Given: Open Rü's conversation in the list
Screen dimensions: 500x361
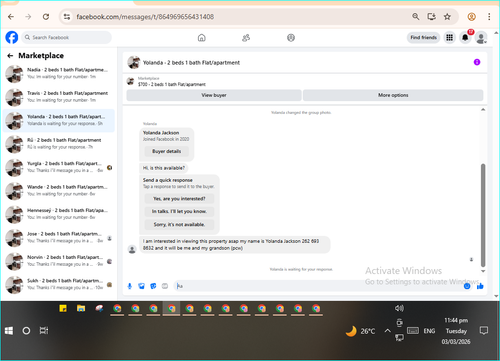Looking at the screenshot, I should [x=59, y=144].
